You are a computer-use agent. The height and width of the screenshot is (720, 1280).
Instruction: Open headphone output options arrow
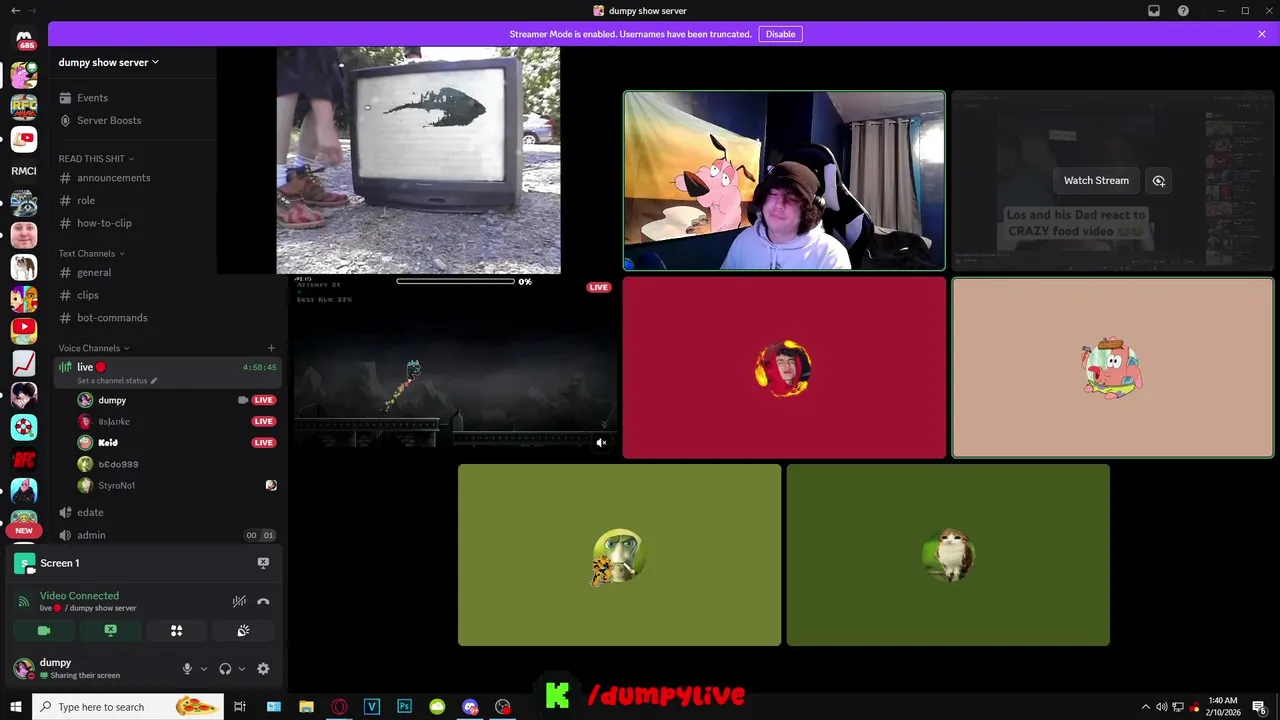coord(242,669)
